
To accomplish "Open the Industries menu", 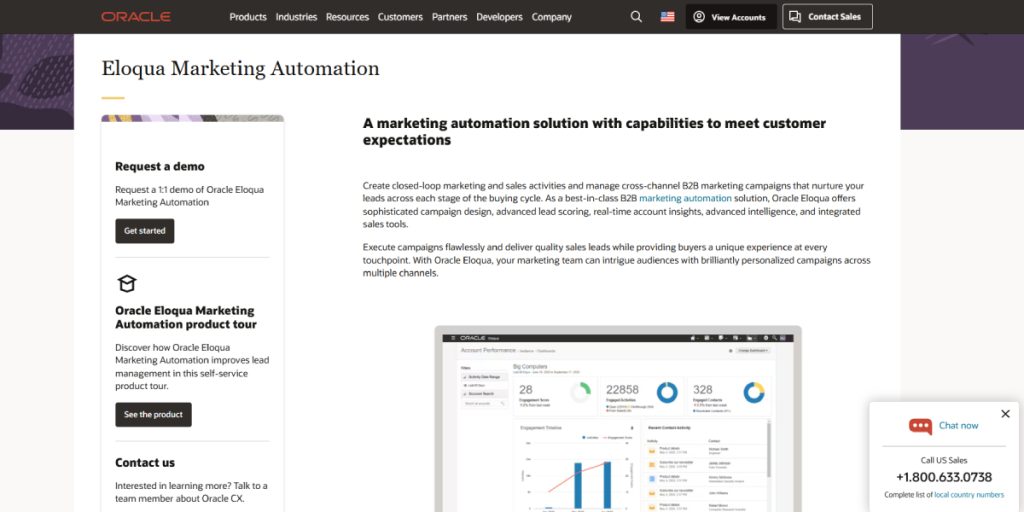I will click(x=296, y=17).
